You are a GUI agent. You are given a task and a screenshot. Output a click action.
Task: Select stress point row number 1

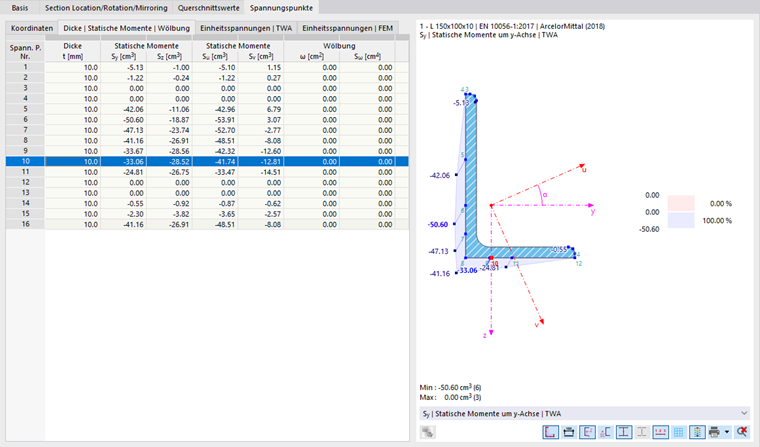[x=25, y=67]
